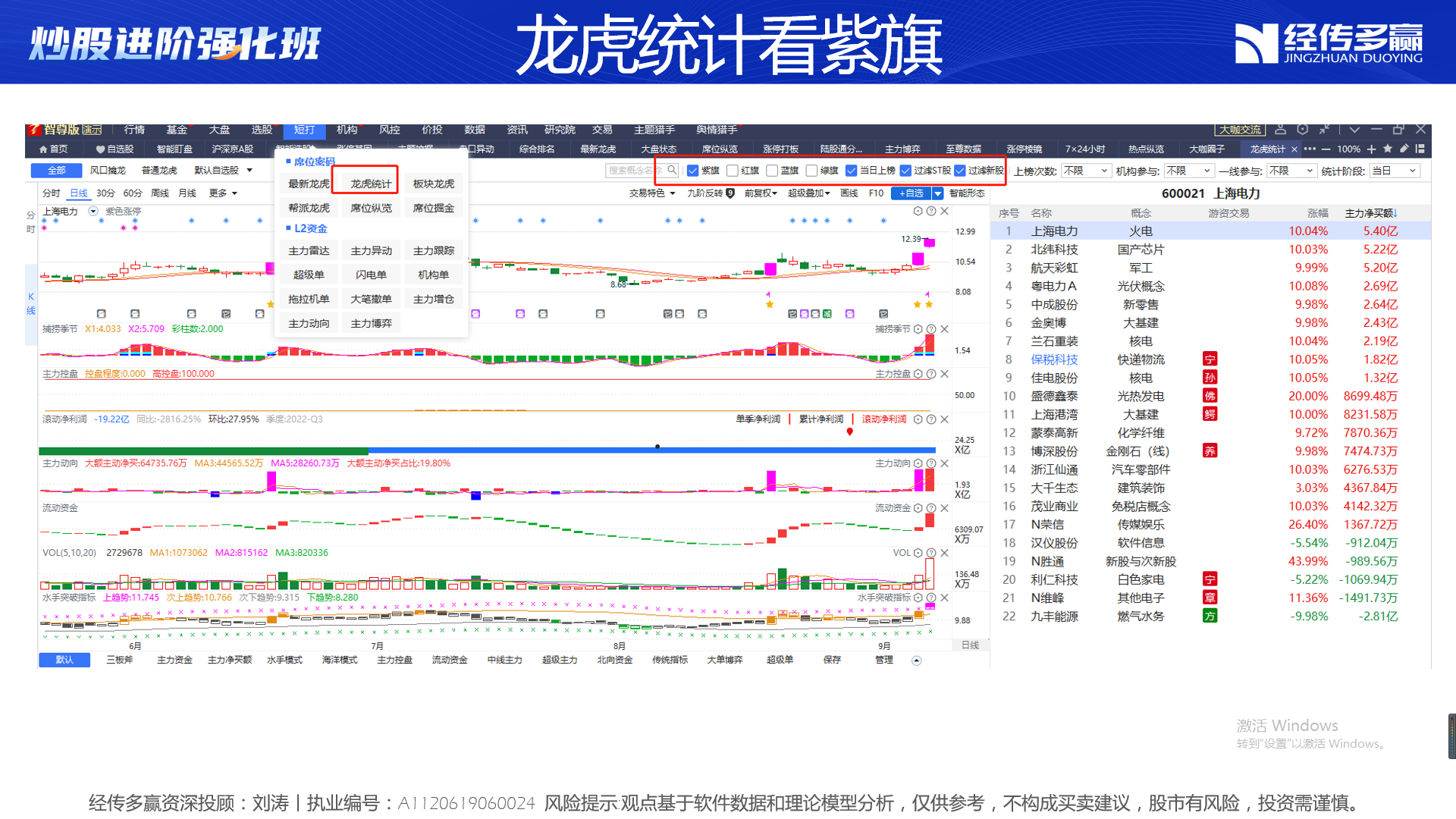Screen dimensions: 1456x819
Task: Zoom in with the plus icon beside 100%
Action: (x=1372, y=149)
